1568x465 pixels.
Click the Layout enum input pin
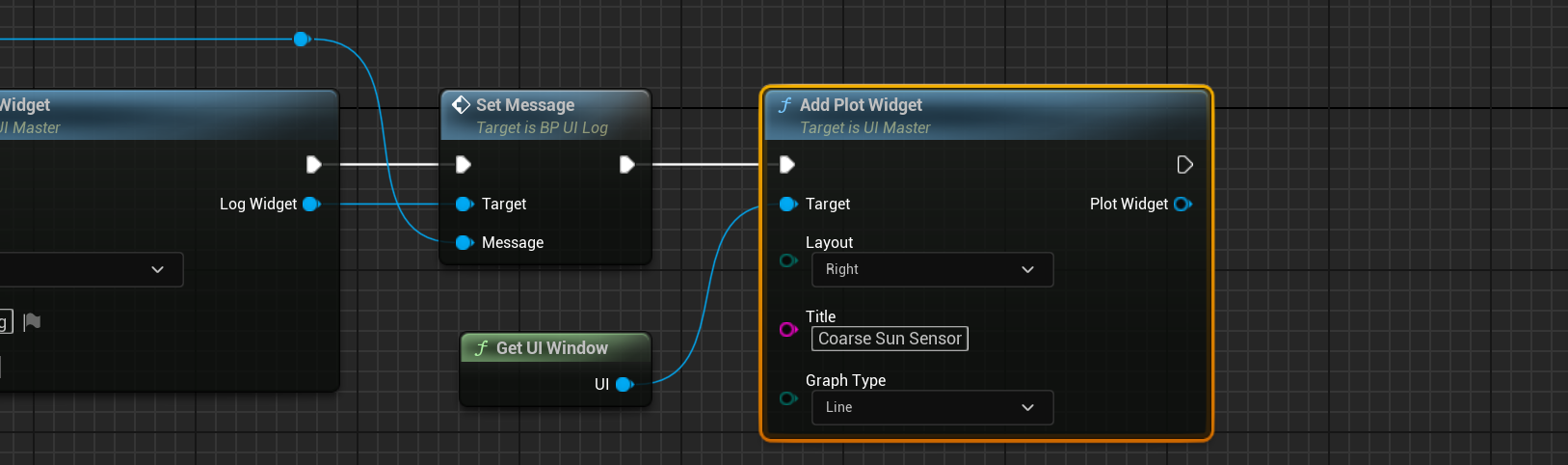pyautogui.click(x=787, y=260)
